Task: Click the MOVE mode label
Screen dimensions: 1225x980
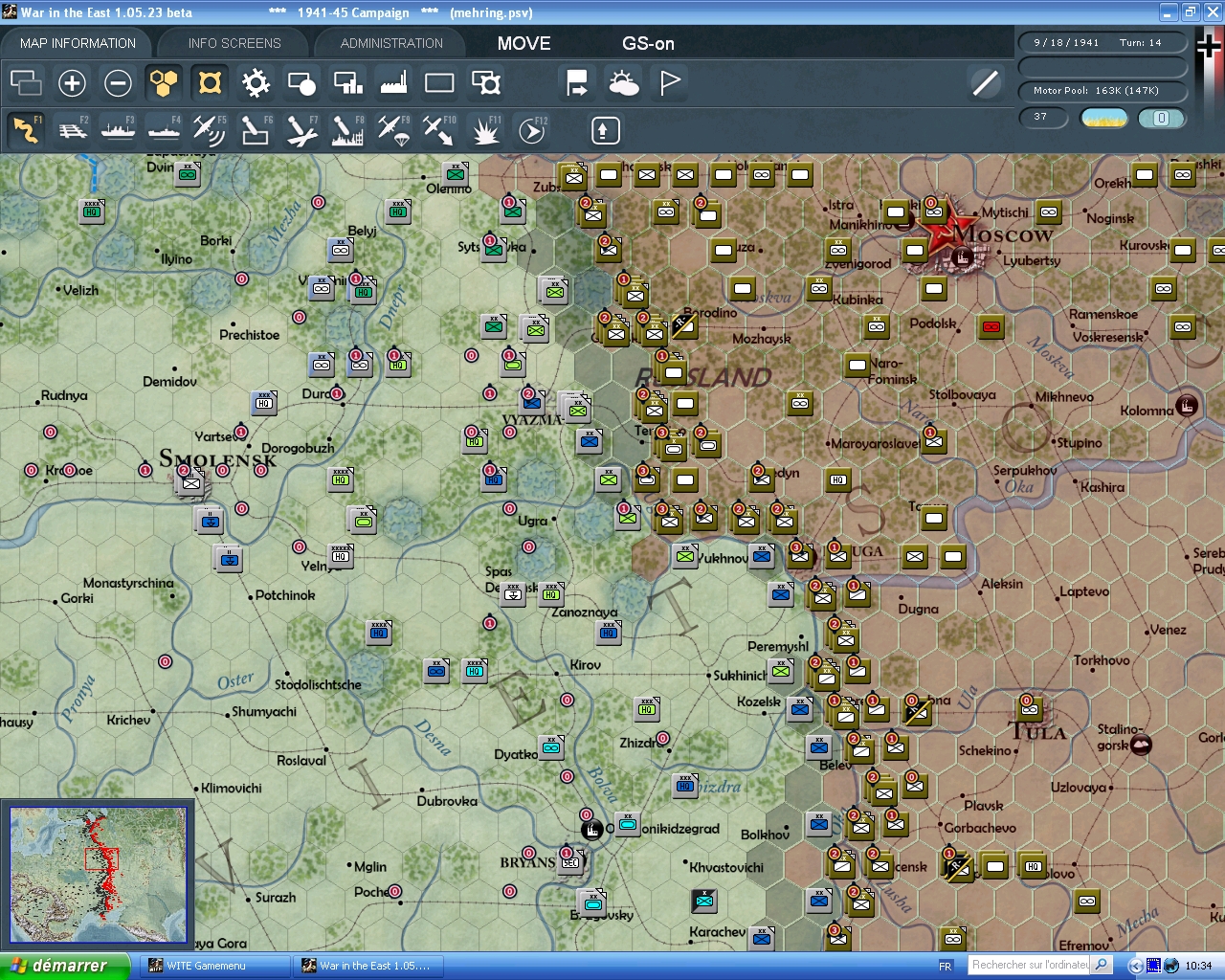Action: point(523,43)
